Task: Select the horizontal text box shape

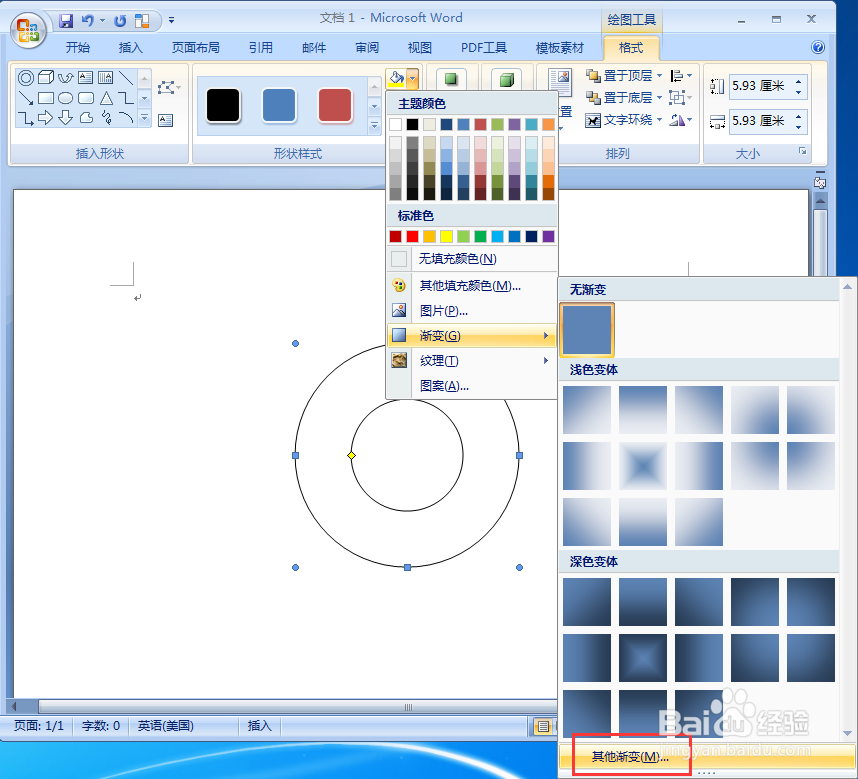Action: [85, 78]
